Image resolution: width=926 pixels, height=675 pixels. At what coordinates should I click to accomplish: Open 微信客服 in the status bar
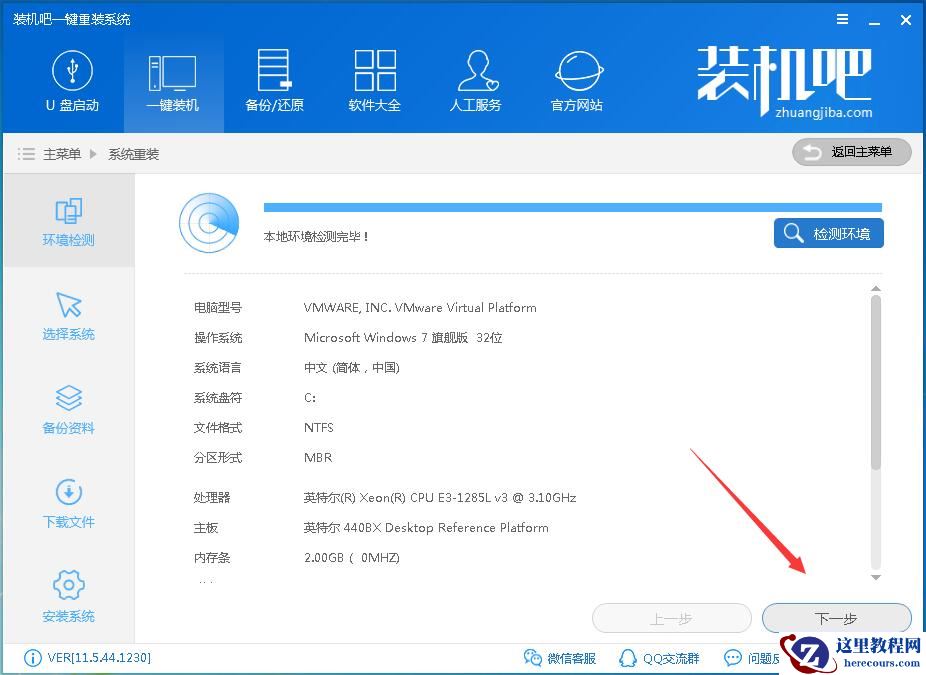(x=561, y=658)
